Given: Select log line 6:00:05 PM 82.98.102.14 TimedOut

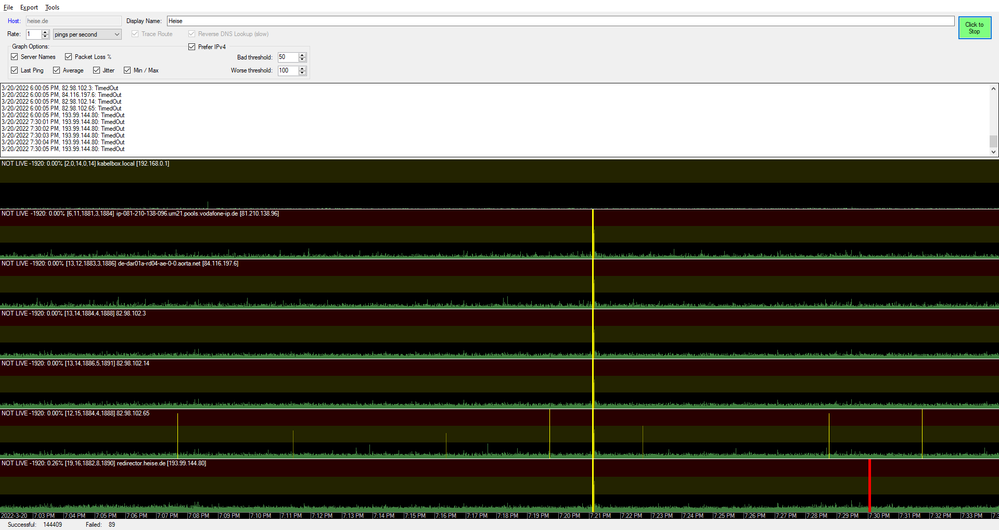Looking at the screenshot, I should [61, 101].
